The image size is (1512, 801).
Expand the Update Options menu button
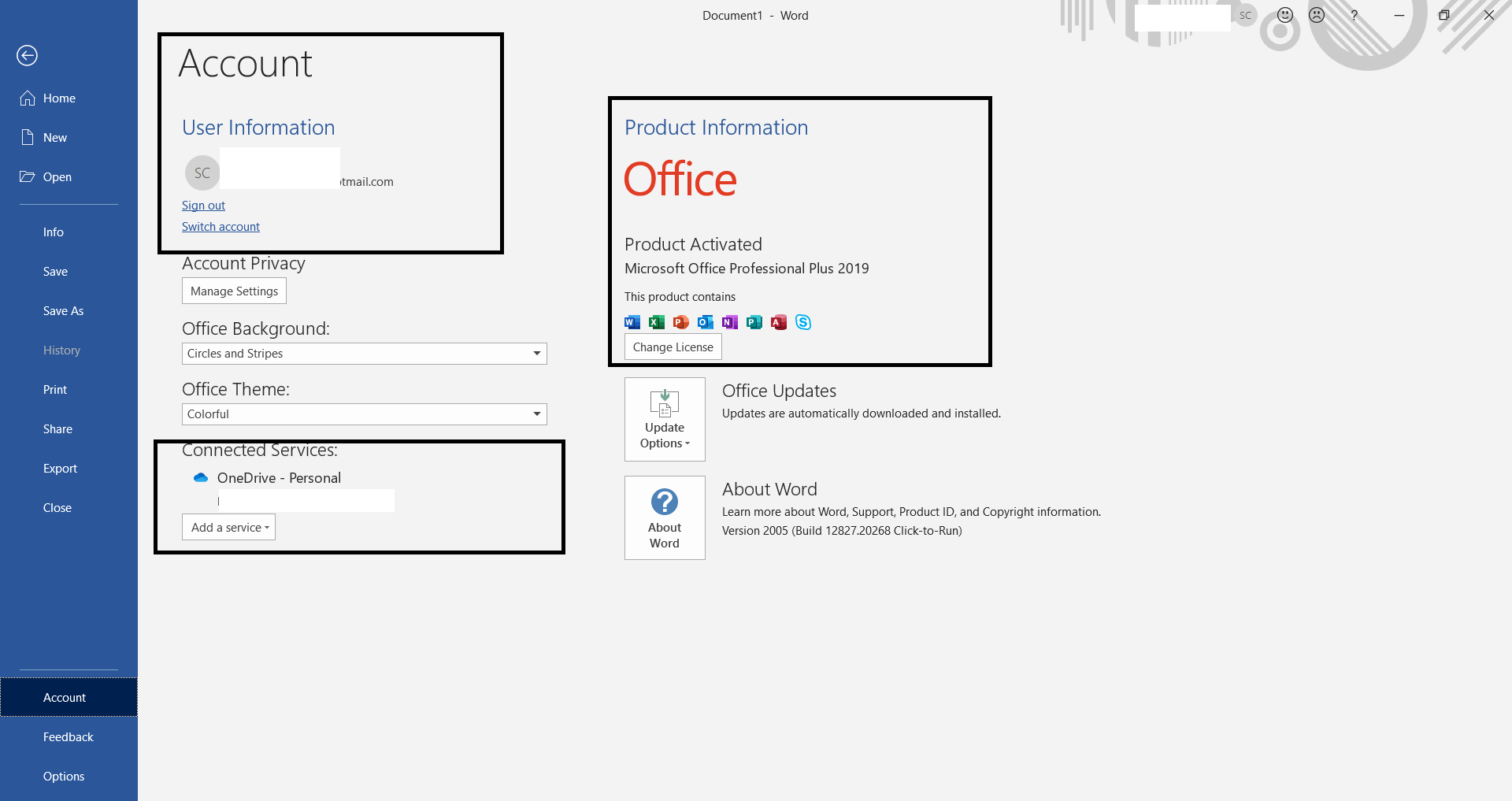point(665,419)
